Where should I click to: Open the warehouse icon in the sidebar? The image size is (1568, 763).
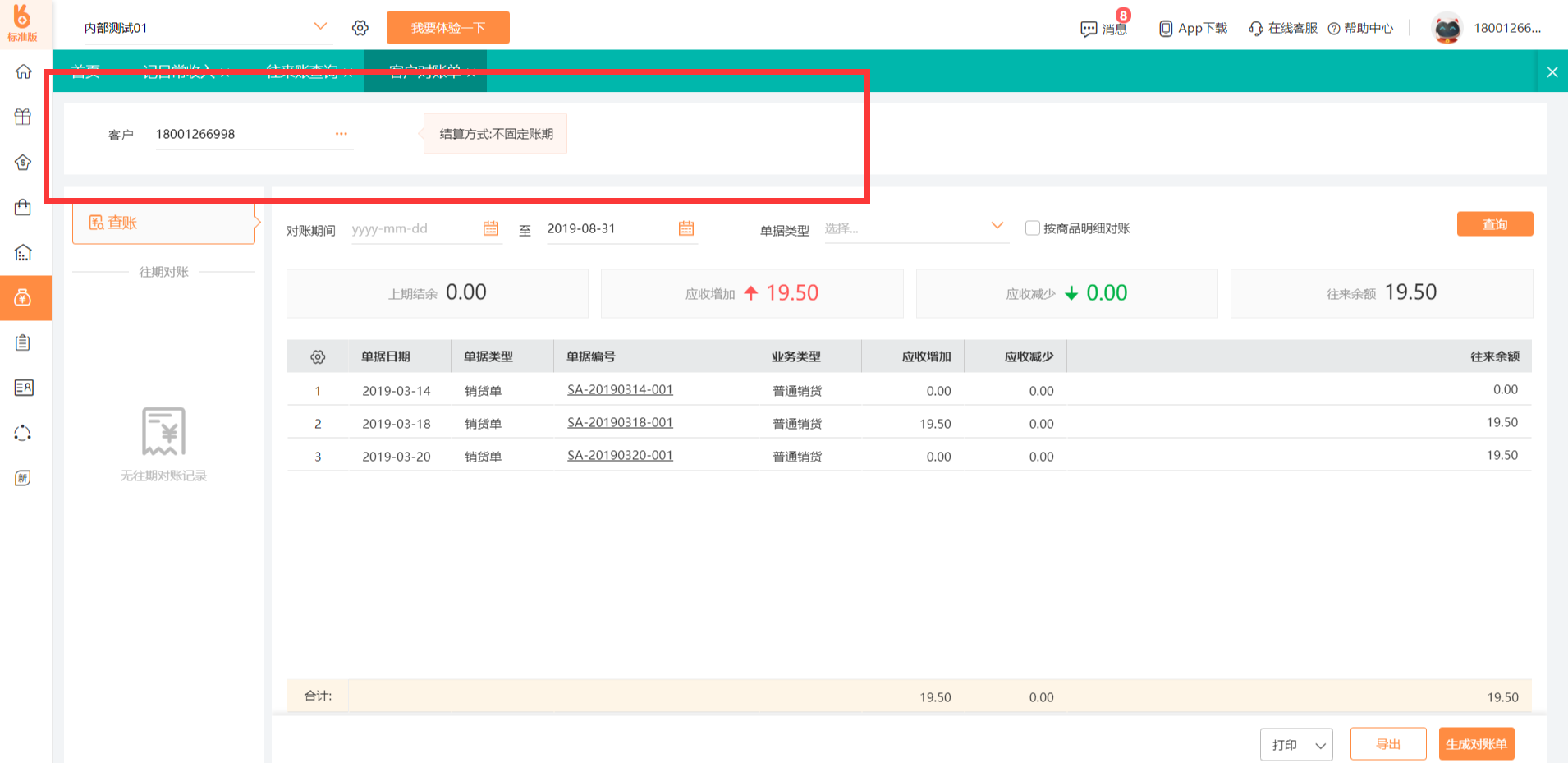[x=23, y=252]
